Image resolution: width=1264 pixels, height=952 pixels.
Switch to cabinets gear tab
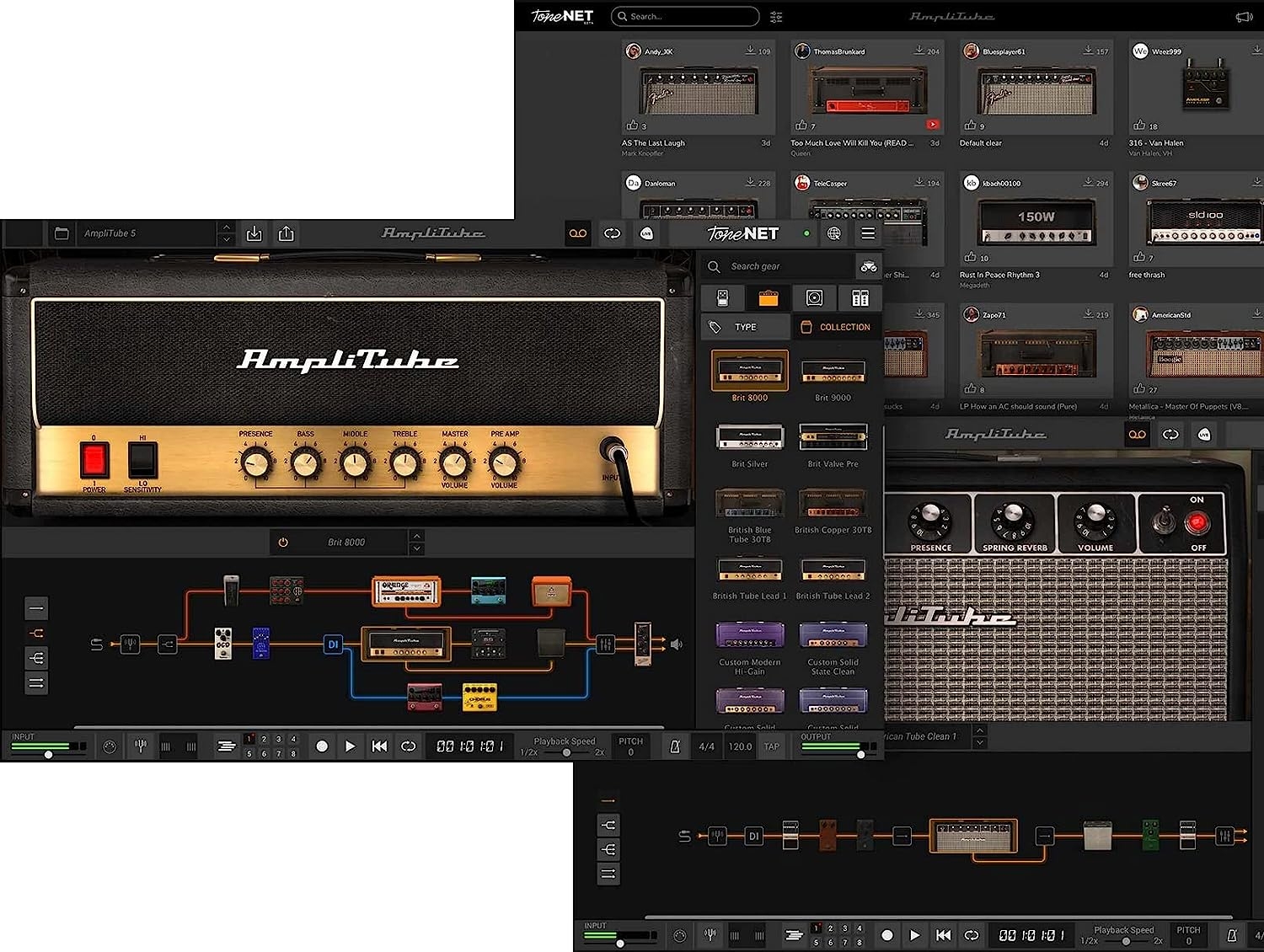814,297
